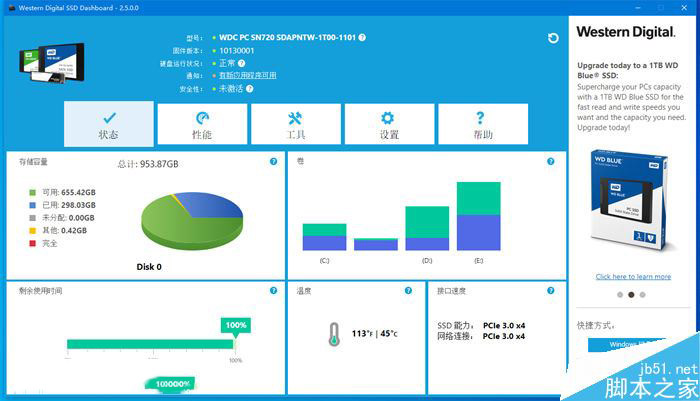Click the (E:) volume bar
700x401 pixels.
[x=479, y=216]
